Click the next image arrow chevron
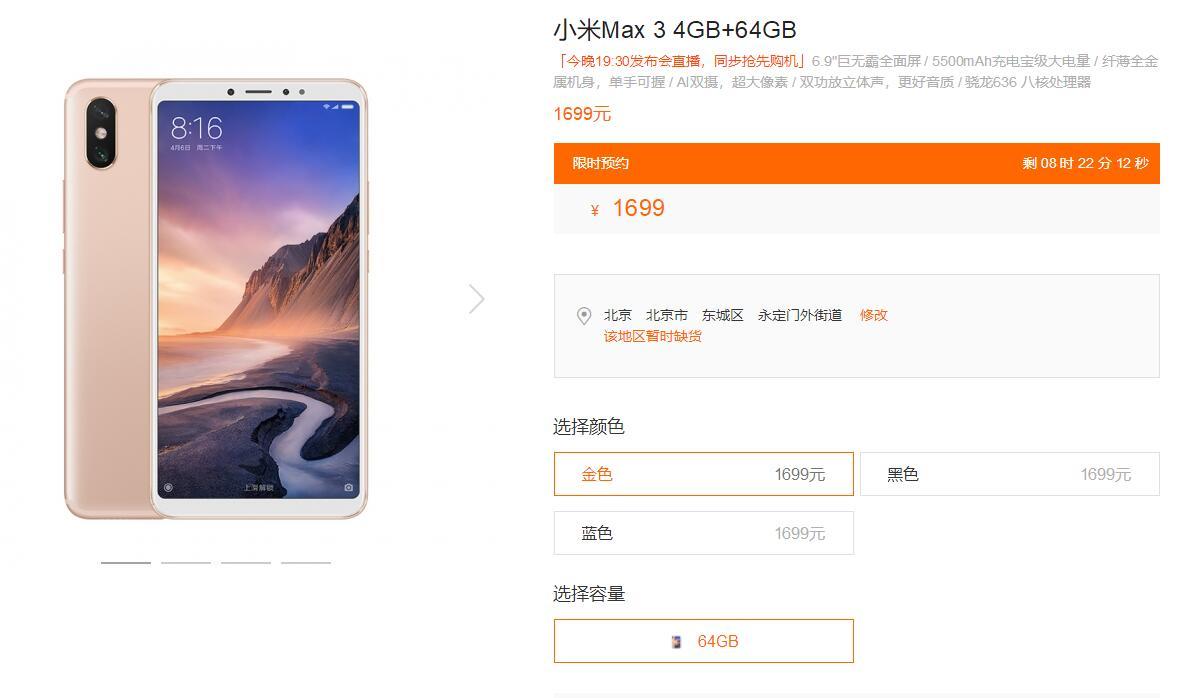1192x698 pixels. coord(477,299)
